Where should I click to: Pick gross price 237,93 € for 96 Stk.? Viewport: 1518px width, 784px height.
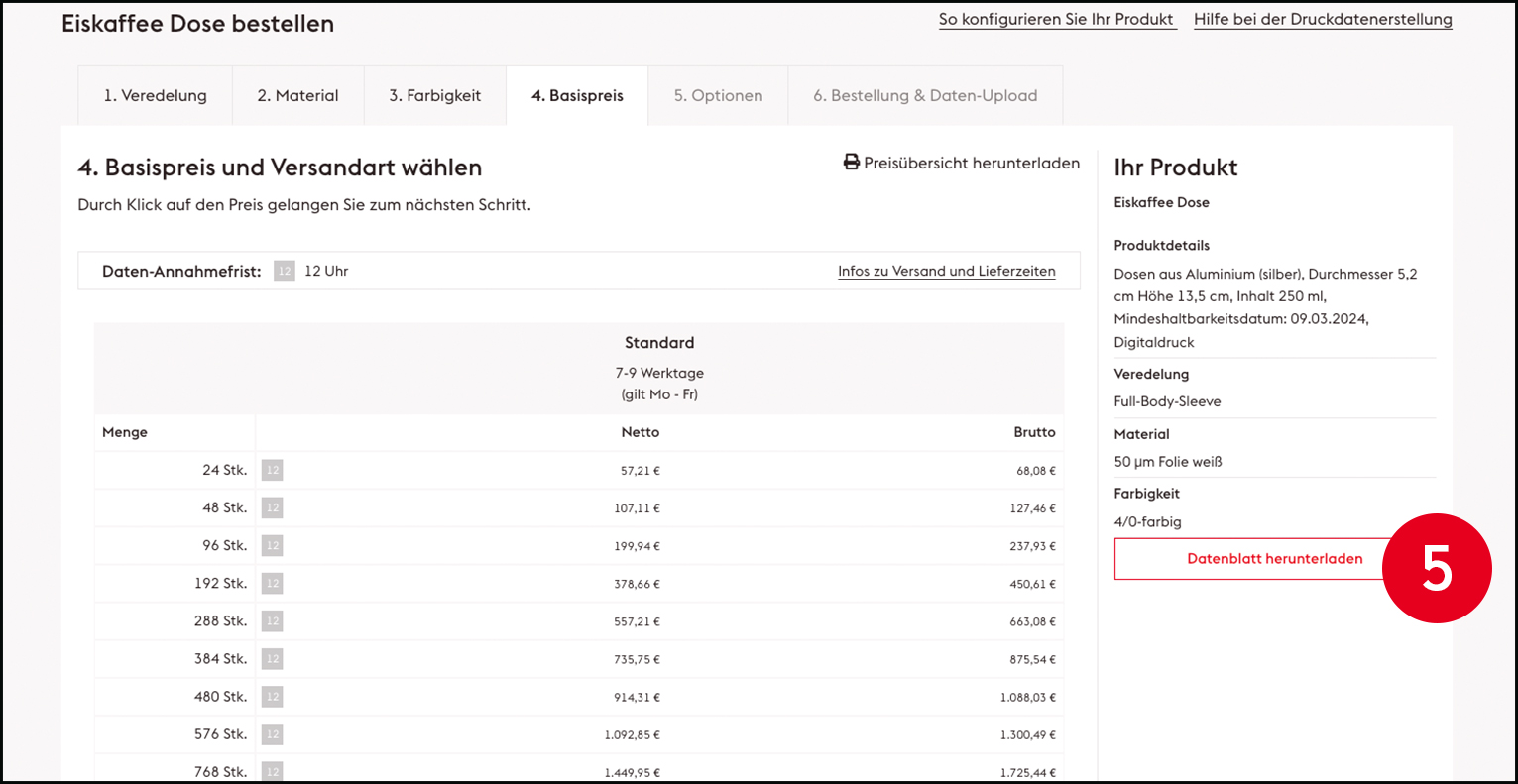click(1033, 546)
